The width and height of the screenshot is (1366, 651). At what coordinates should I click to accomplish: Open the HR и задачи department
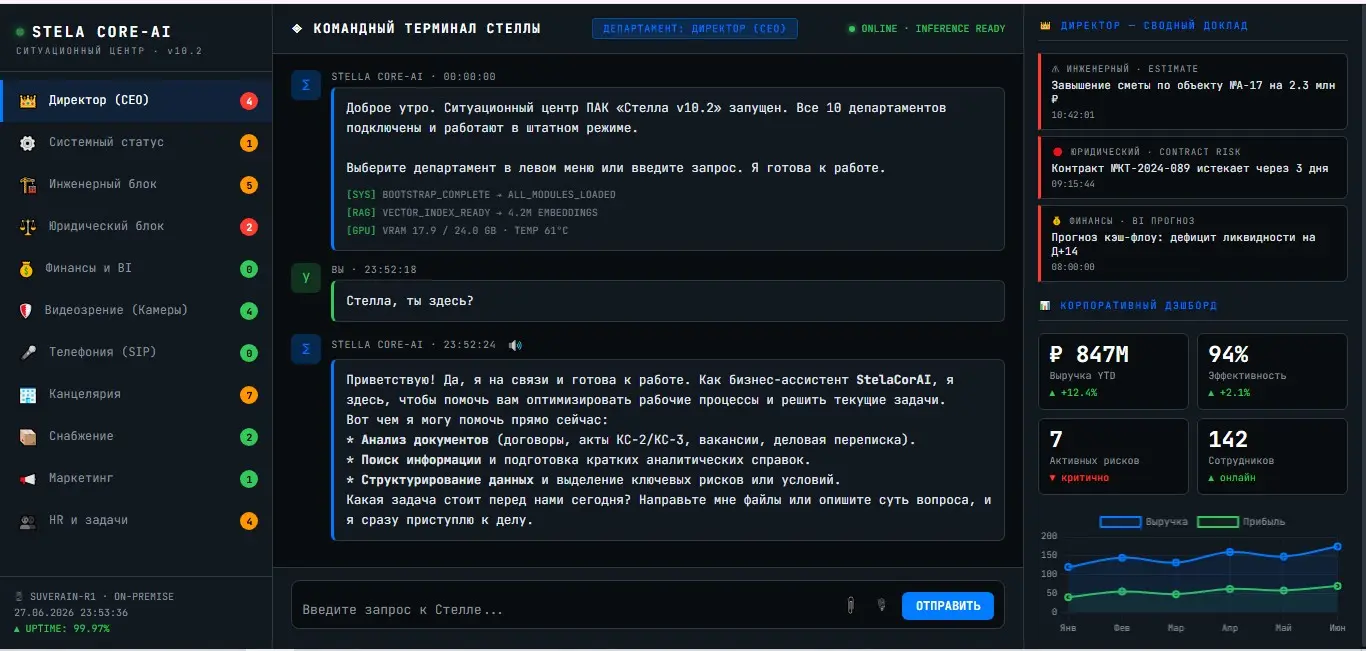136,521
